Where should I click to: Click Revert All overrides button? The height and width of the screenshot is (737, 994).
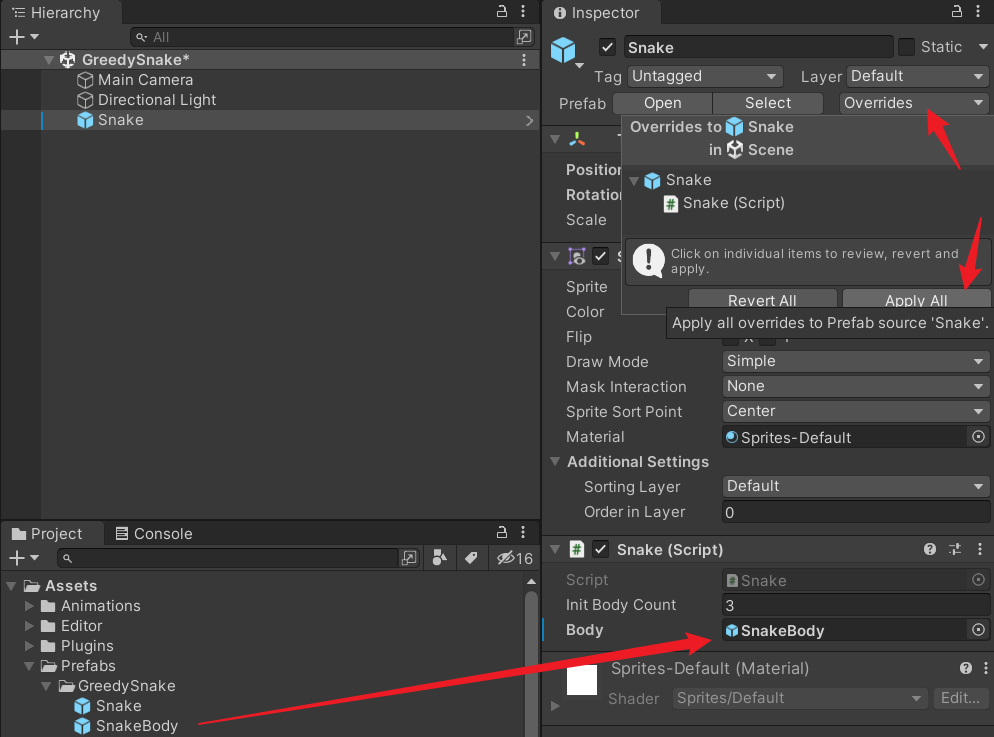762,300
